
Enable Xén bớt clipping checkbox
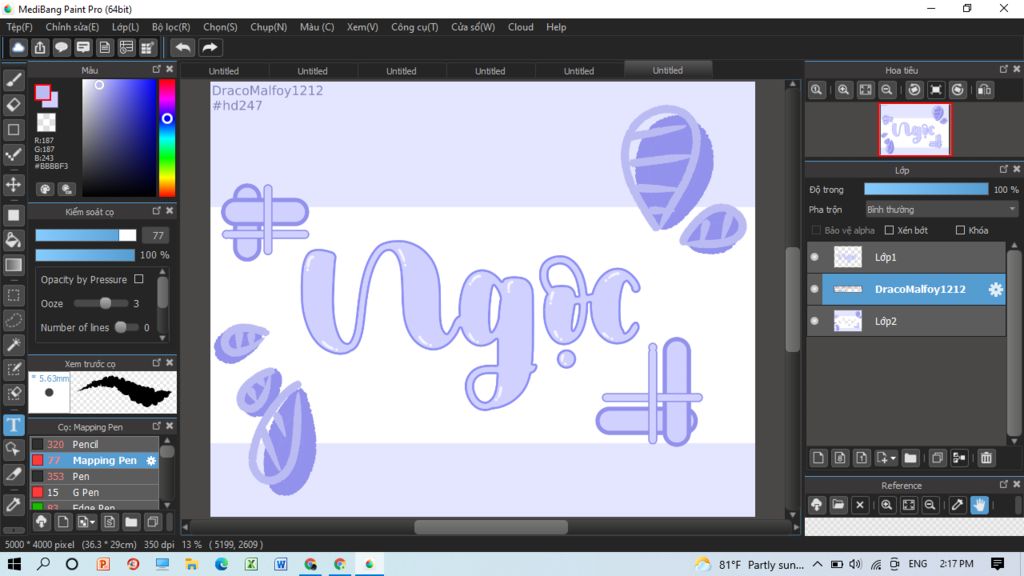[x=889, y=230]
